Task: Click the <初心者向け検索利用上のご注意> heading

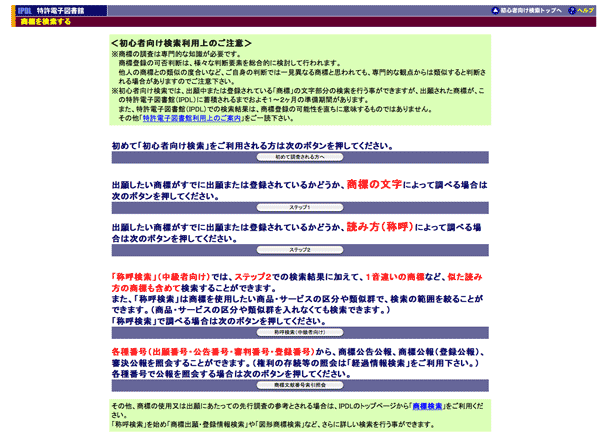Action: coord(181,43)
